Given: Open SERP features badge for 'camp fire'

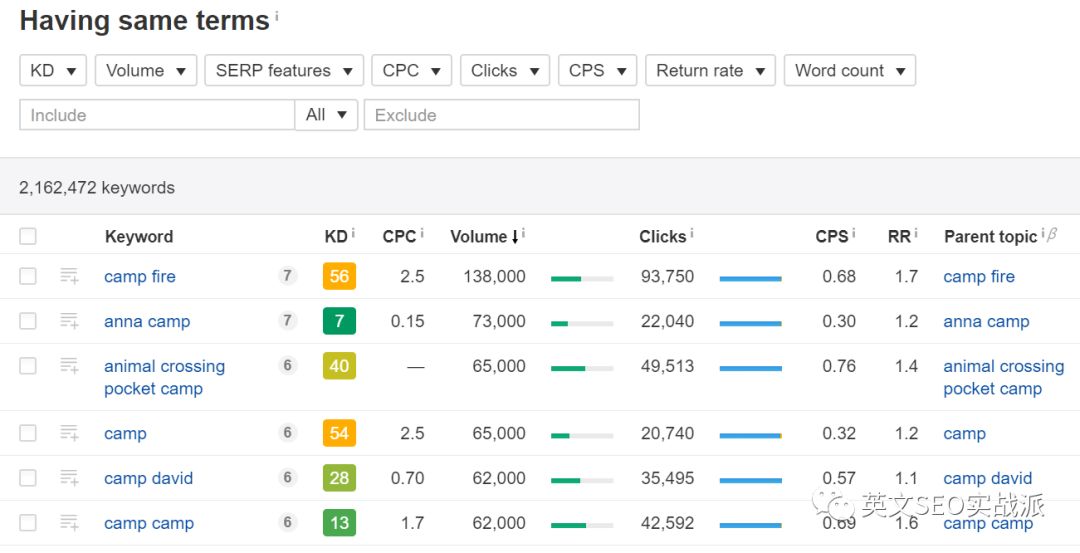Looking at the screenshot, I should pyautogui.click(x=288, y=276).
